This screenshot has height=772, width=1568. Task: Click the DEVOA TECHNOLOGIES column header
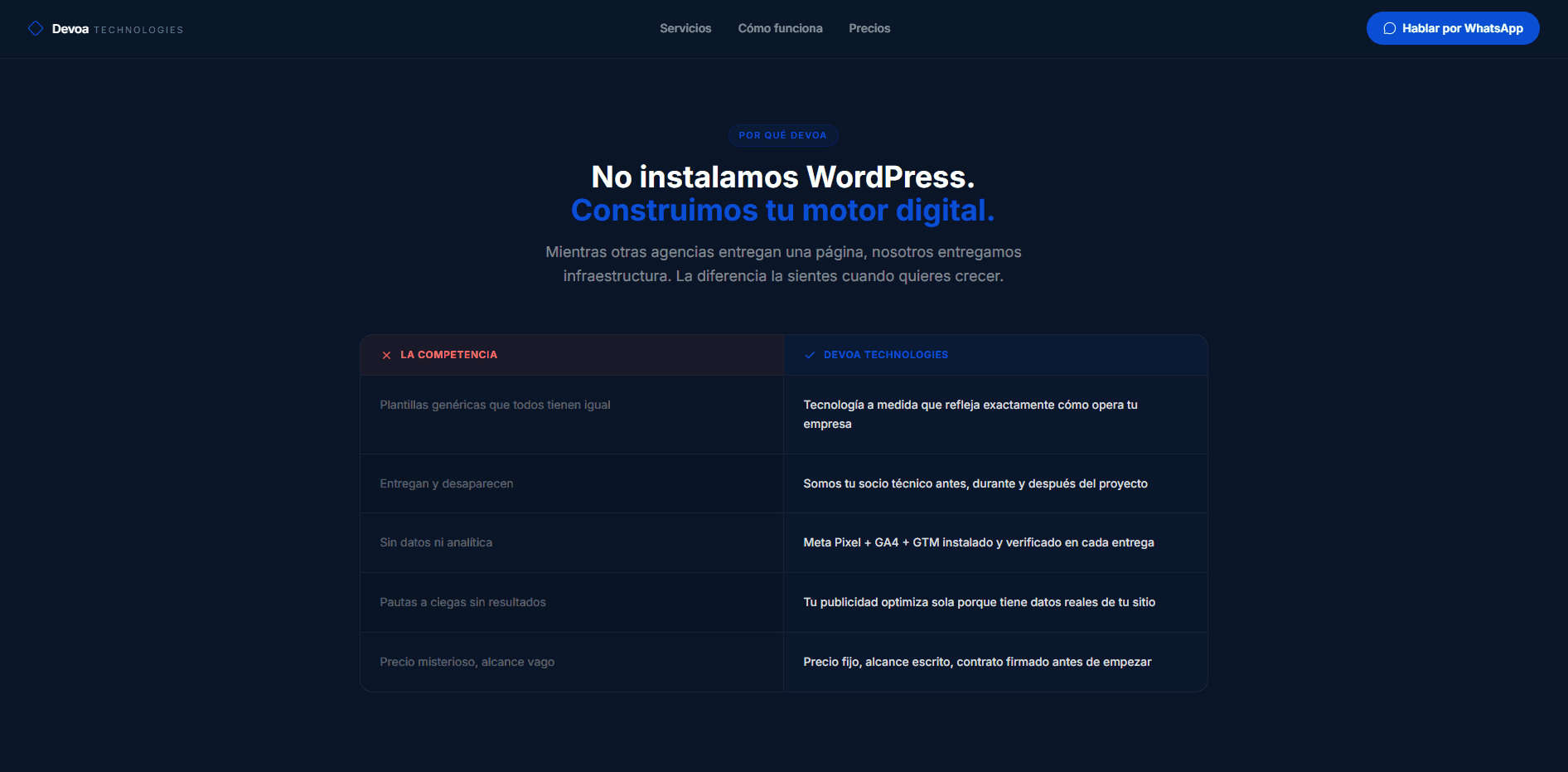tap(995, 355)
